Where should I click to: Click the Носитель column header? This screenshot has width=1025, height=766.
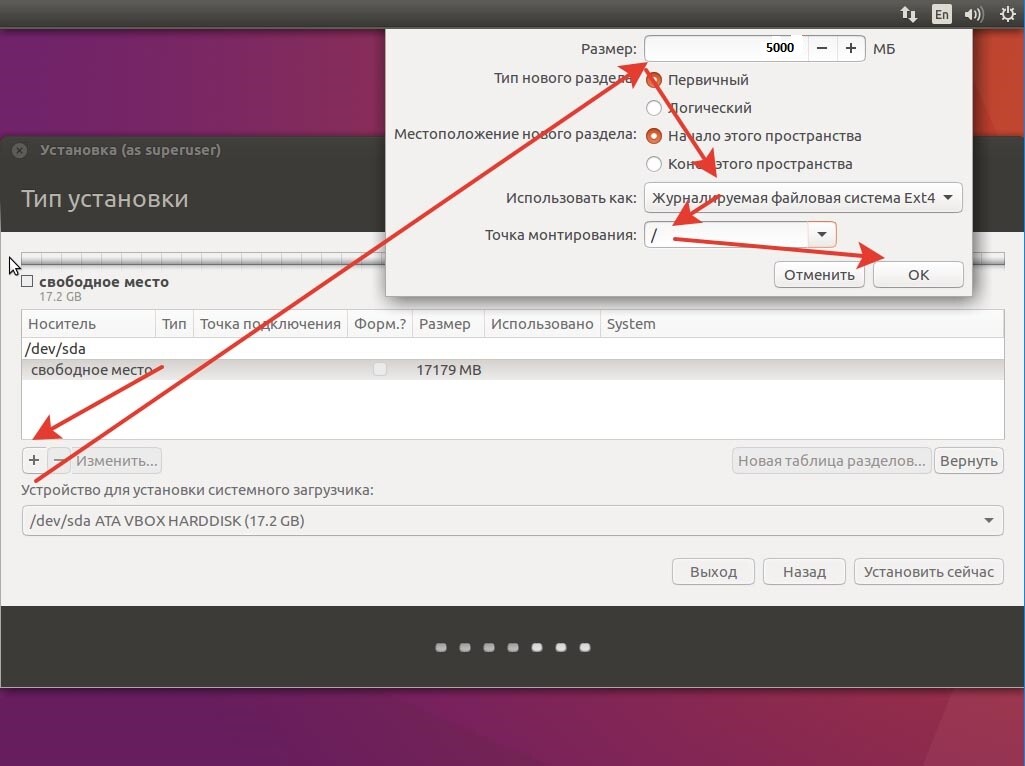[88, 324]
